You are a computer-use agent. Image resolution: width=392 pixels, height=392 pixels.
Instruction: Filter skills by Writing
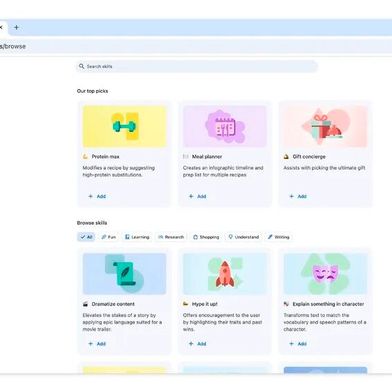click(279, 237)
